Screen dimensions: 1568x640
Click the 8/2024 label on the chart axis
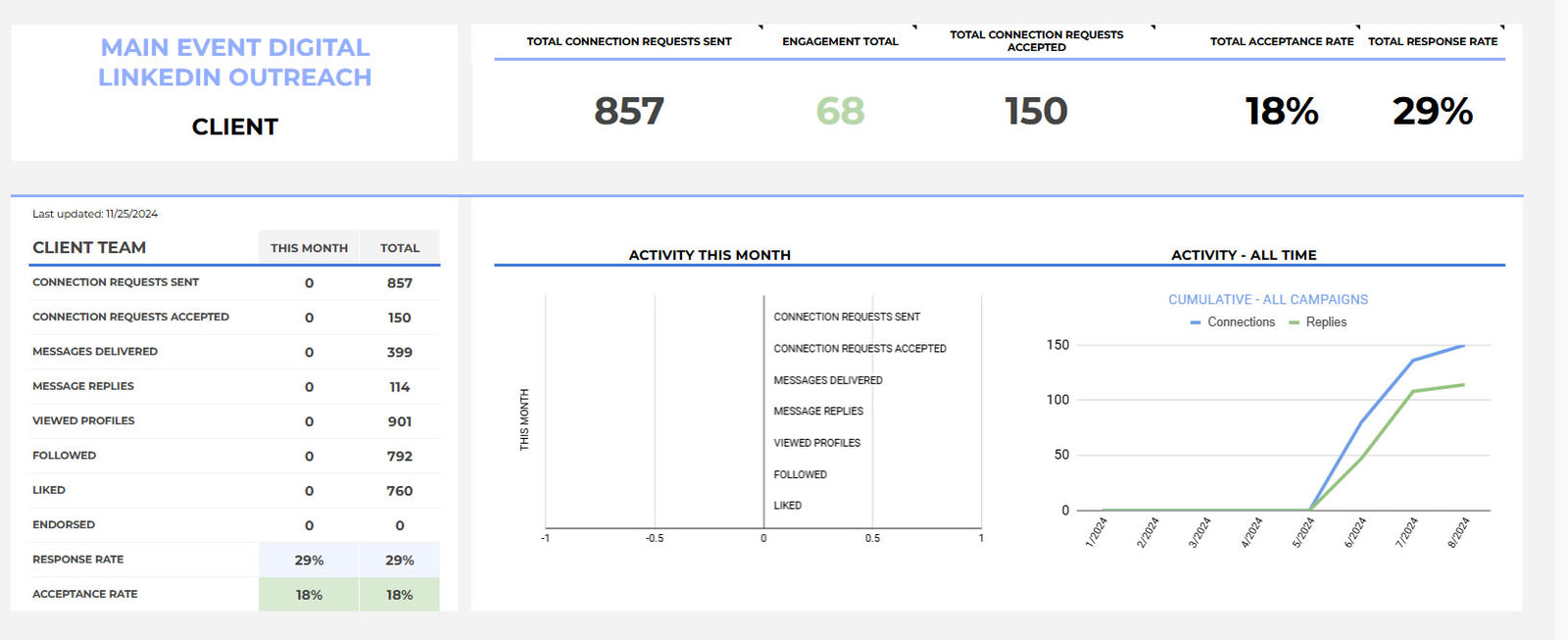1458,532
